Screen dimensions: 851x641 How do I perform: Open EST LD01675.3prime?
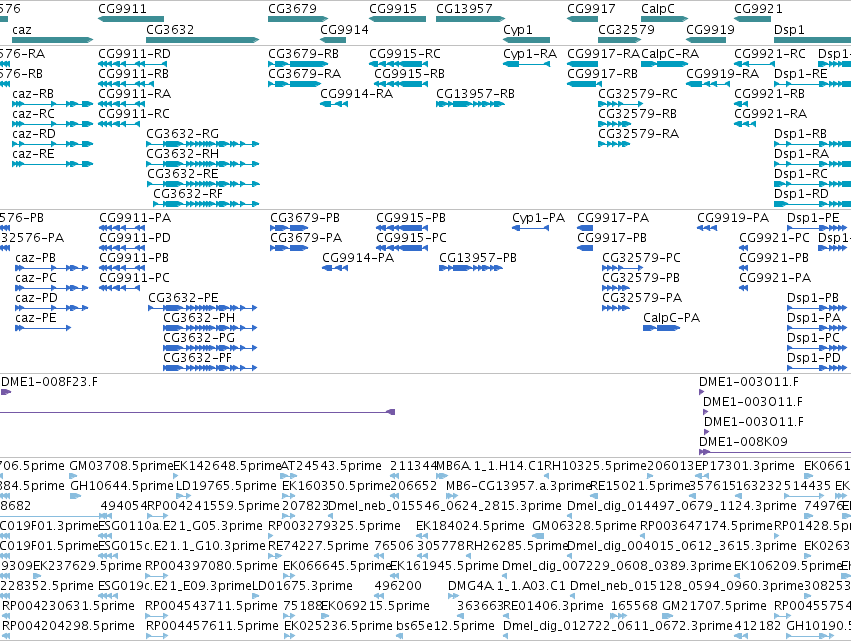[303, 586]
